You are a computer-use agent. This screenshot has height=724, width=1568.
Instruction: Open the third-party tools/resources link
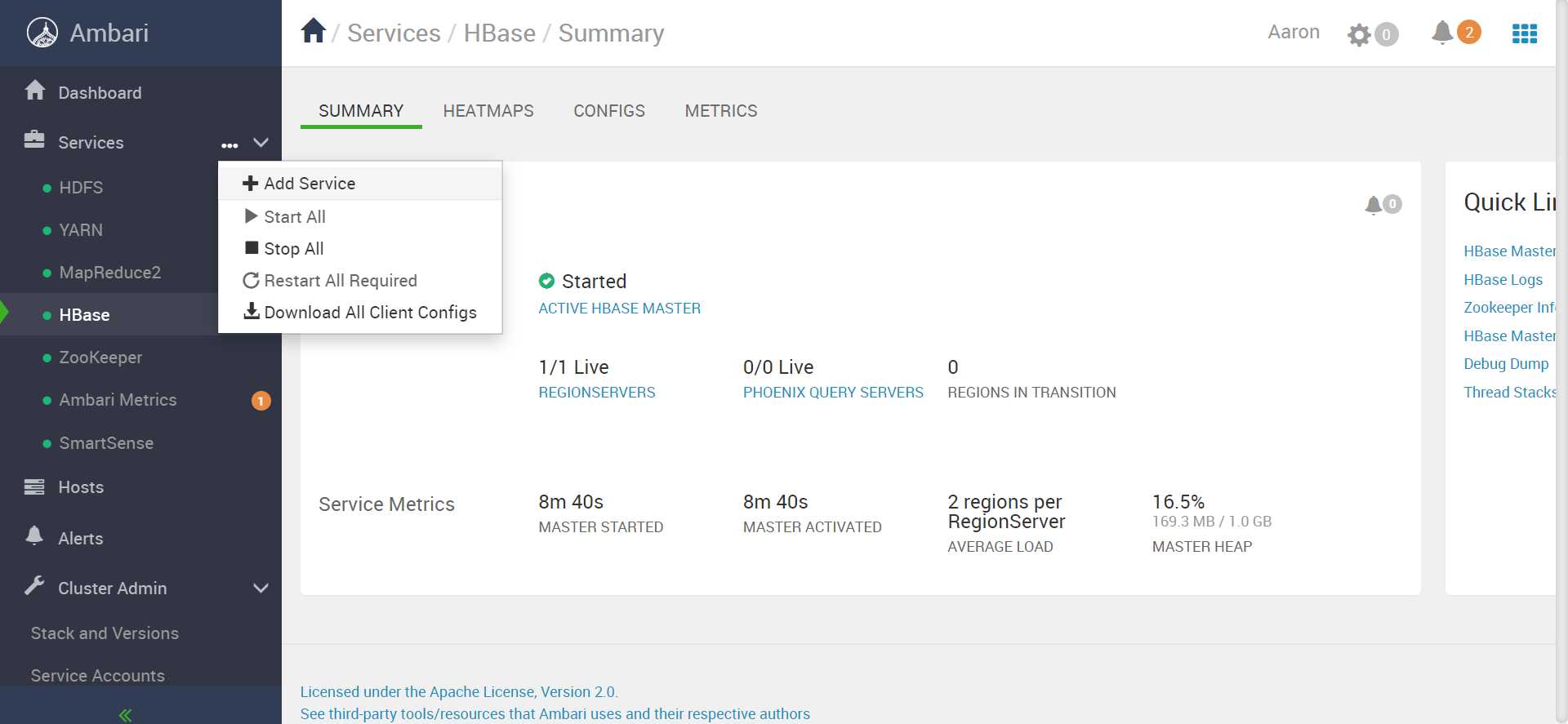pos(555,714)
